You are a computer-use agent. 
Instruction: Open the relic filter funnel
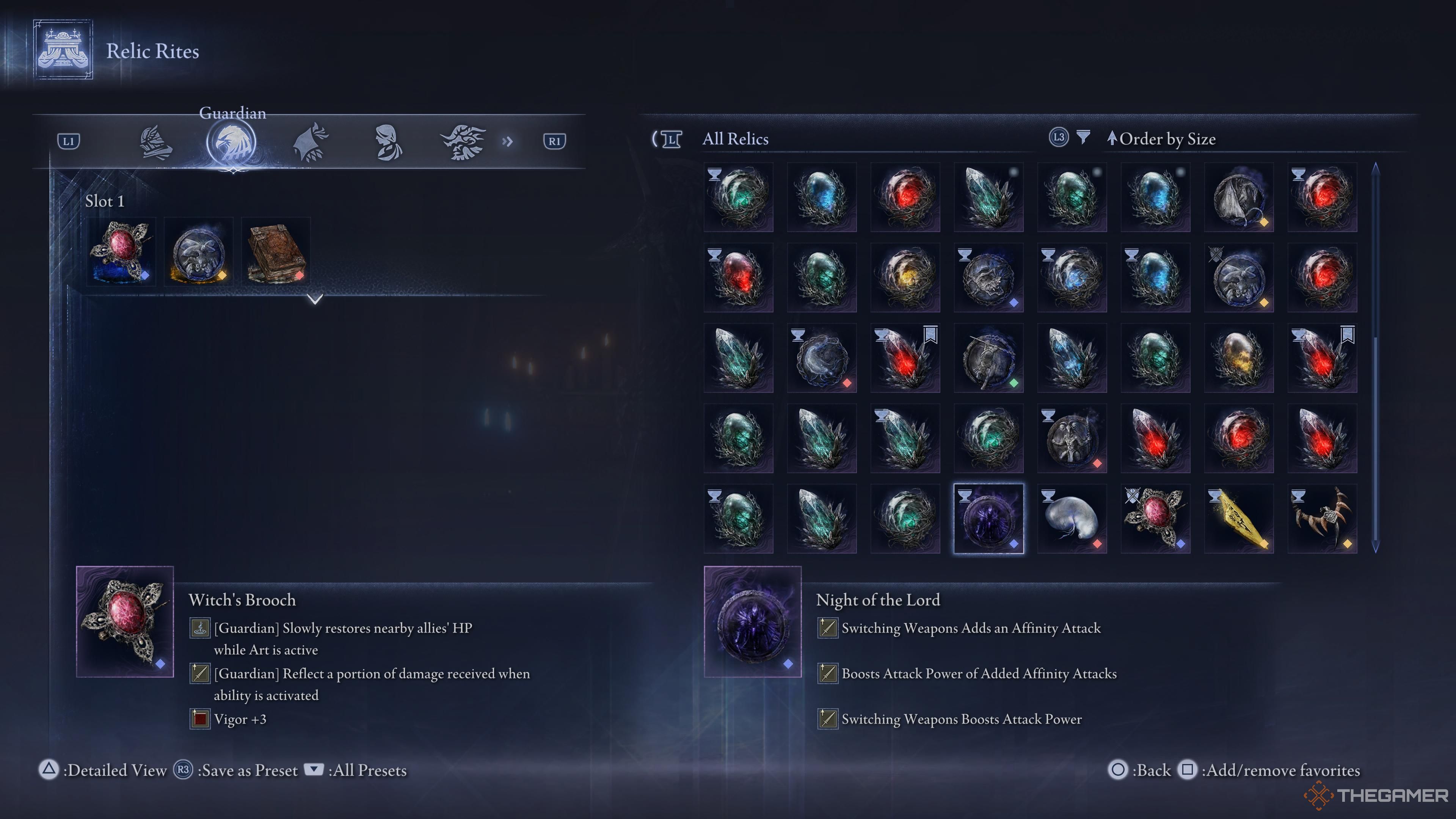pos(1083,137)
